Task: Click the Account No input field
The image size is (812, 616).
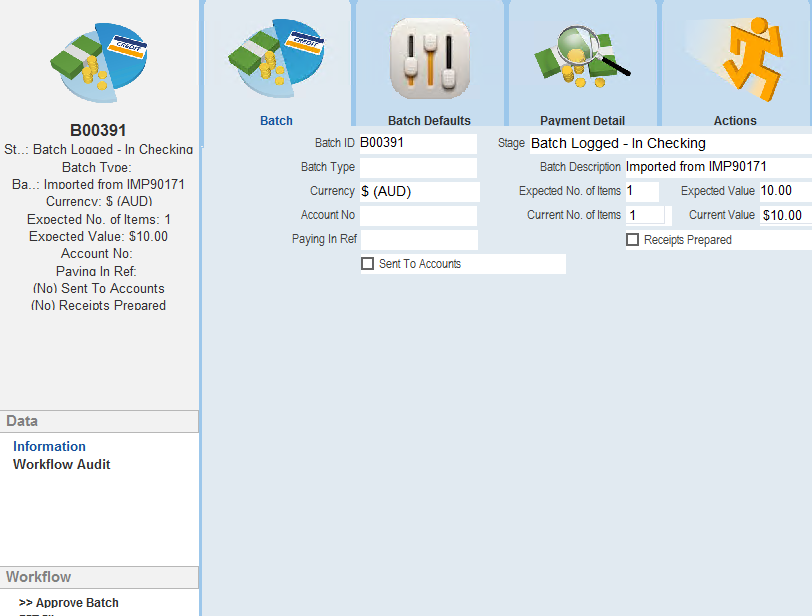Action: click(x=418, y=215)
